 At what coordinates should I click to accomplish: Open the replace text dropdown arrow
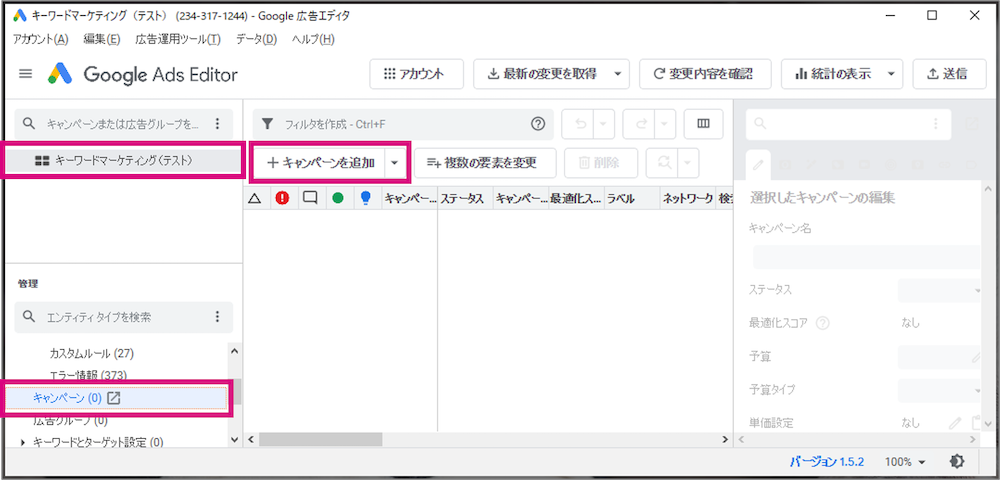coord(688,163)
